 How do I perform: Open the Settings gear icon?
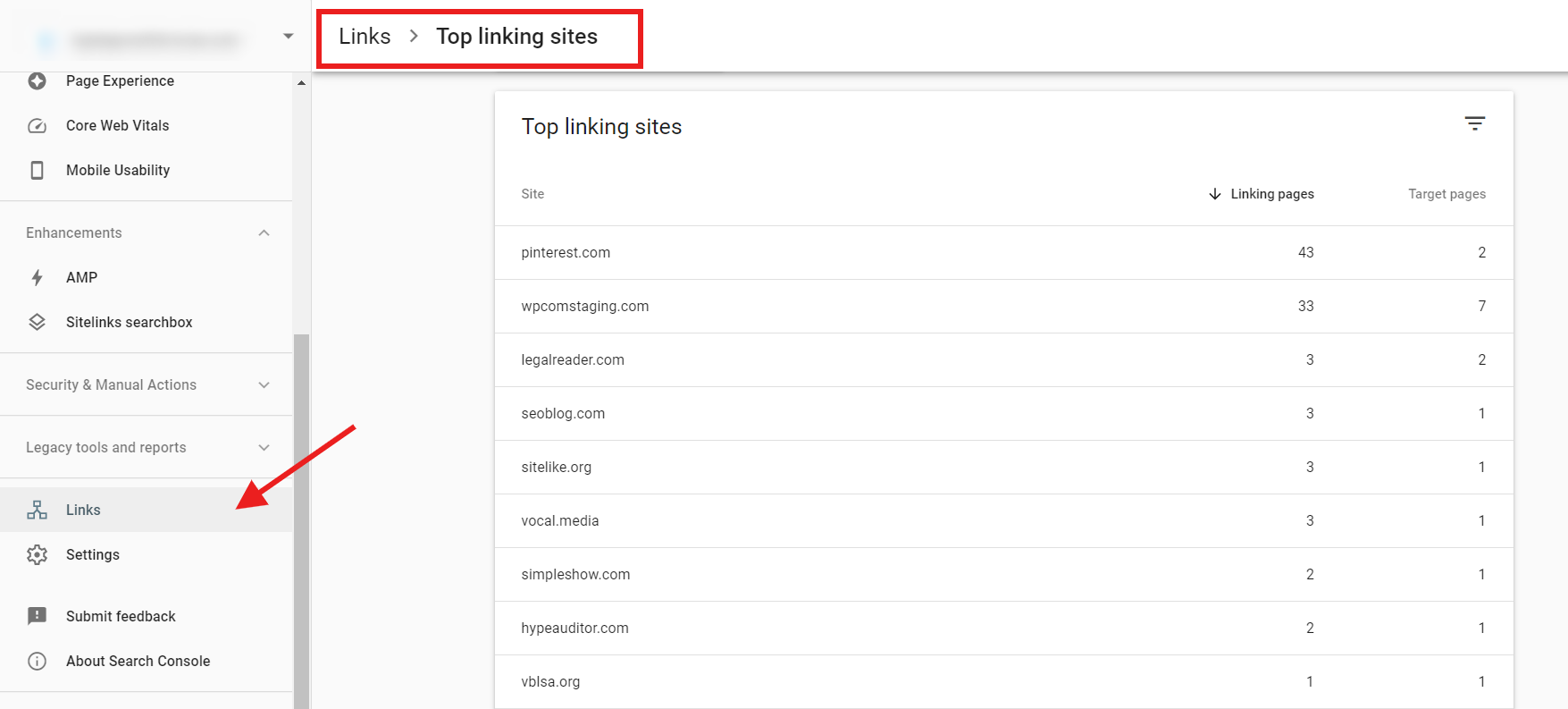tap(37, 554)
